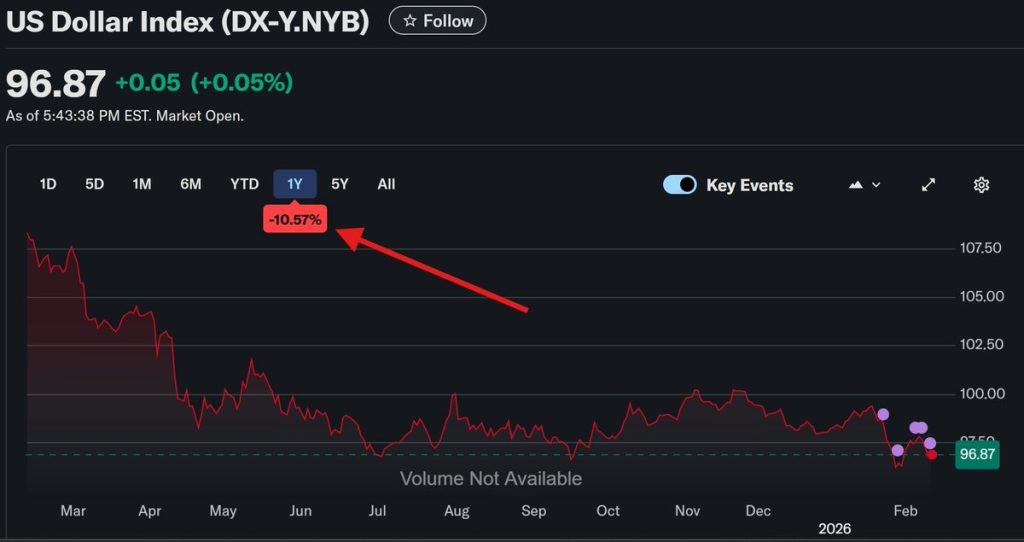Switch to the 5D range
The width and height of the screenshot is (1024, 542).
(94, 184)
